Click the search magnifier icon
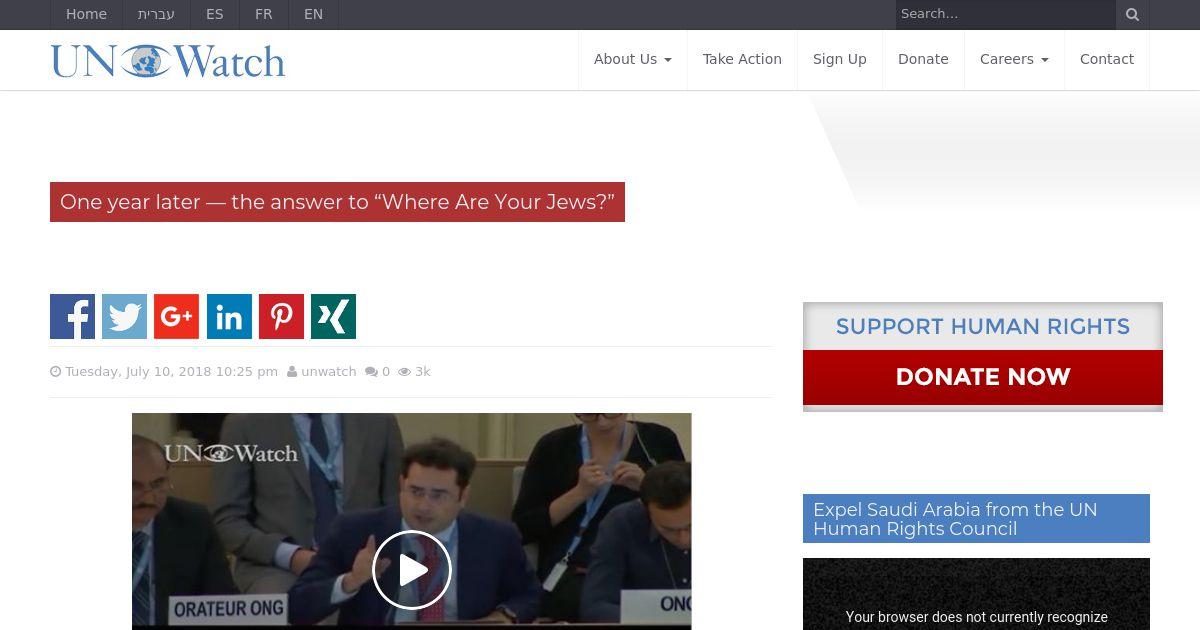The image size is (1200, 630). (1132, 14)
